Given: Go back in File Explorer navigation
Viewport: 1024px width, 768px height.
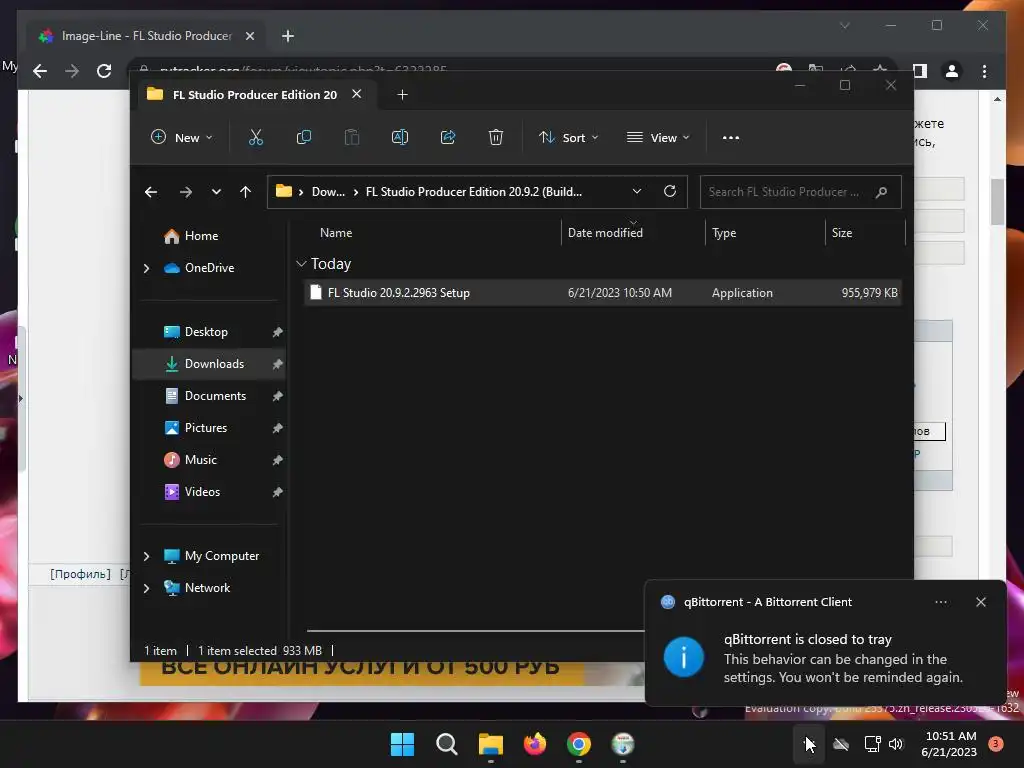Looking at the screenshot, I should tap(151, 192).
